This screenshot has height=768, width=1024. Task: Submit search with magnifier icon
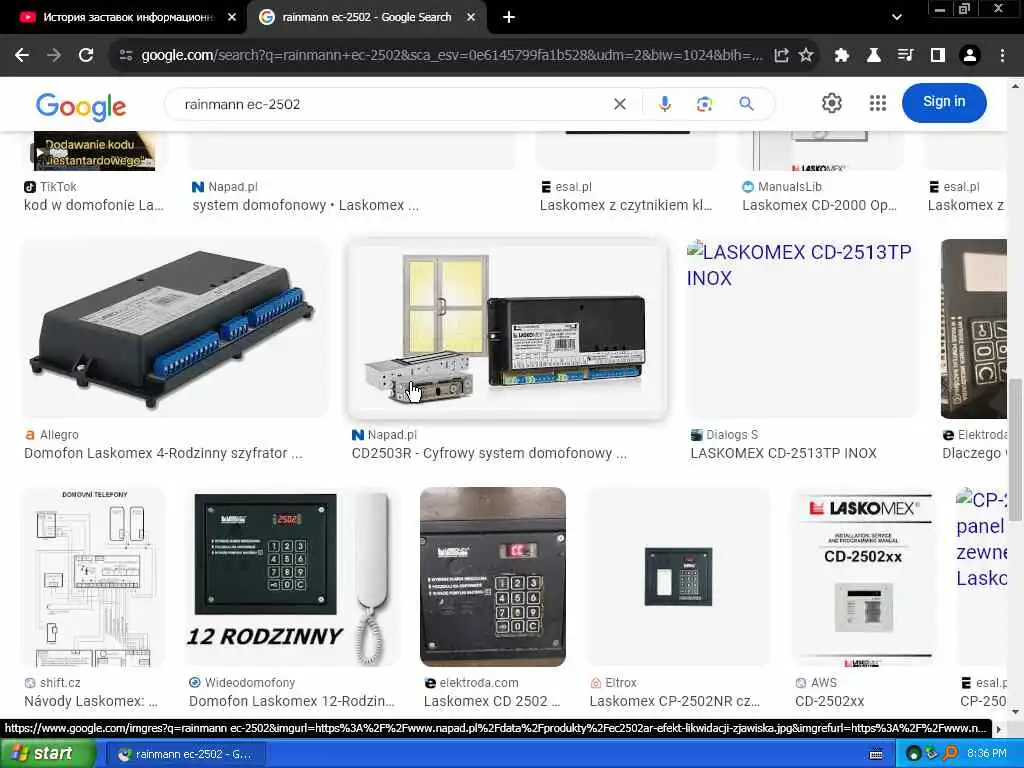(746, 104)
